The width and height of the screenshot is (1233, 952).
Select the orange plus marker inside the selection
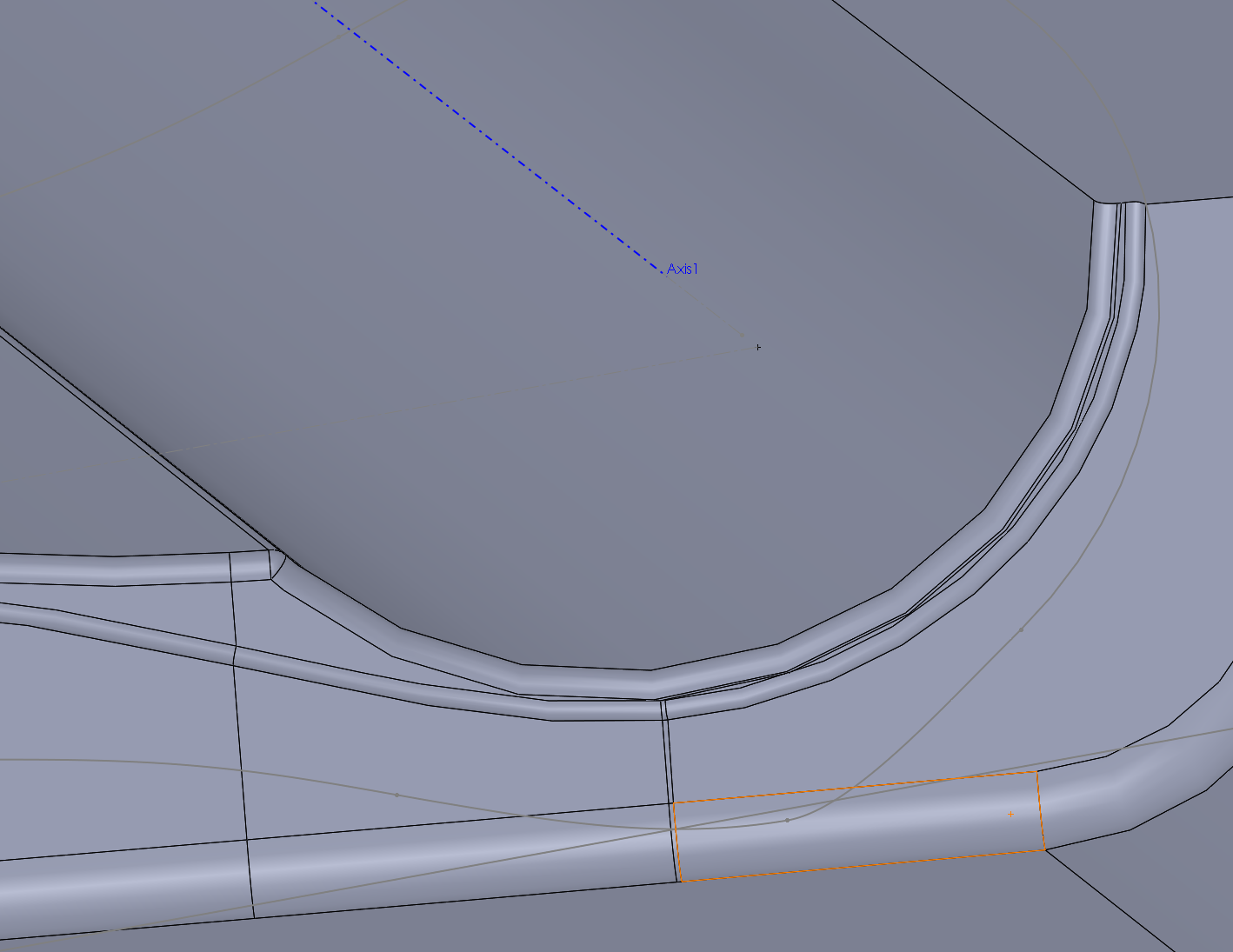[x=1011, y=815]
